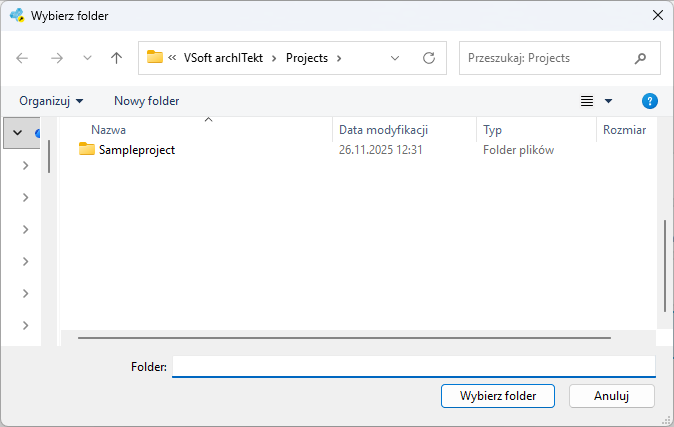
Task: Click the search magnifier icon
Action: [x=640, y=58]
